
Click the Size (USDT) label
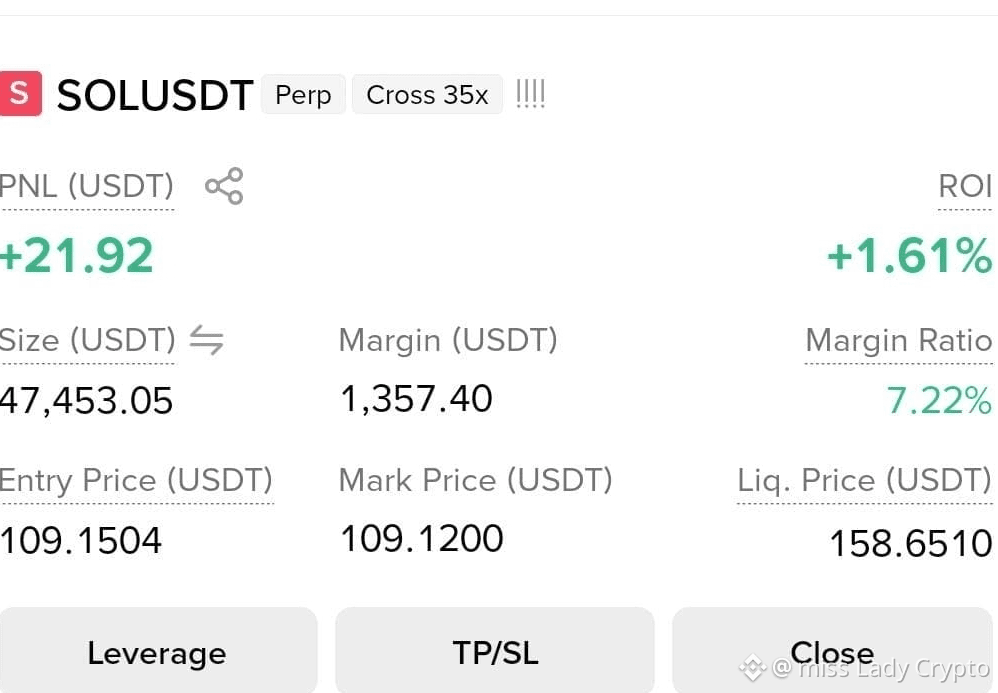tap(87, 340)
